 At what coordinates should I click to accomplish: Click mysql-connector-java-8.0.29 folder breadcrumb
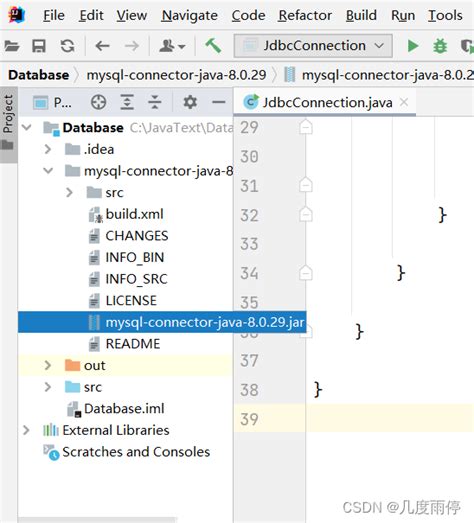(176, 75)
